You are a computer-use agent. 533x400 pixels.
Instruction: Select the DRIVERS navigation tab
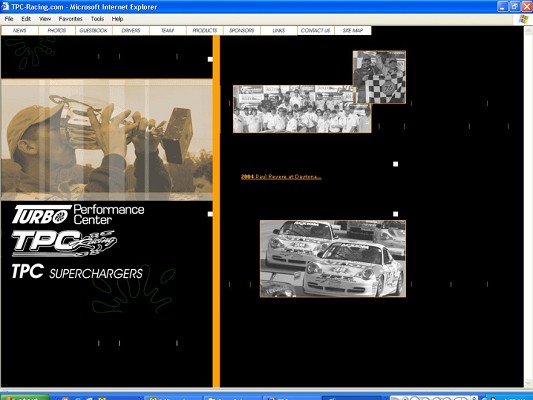(x=131, y=31)
